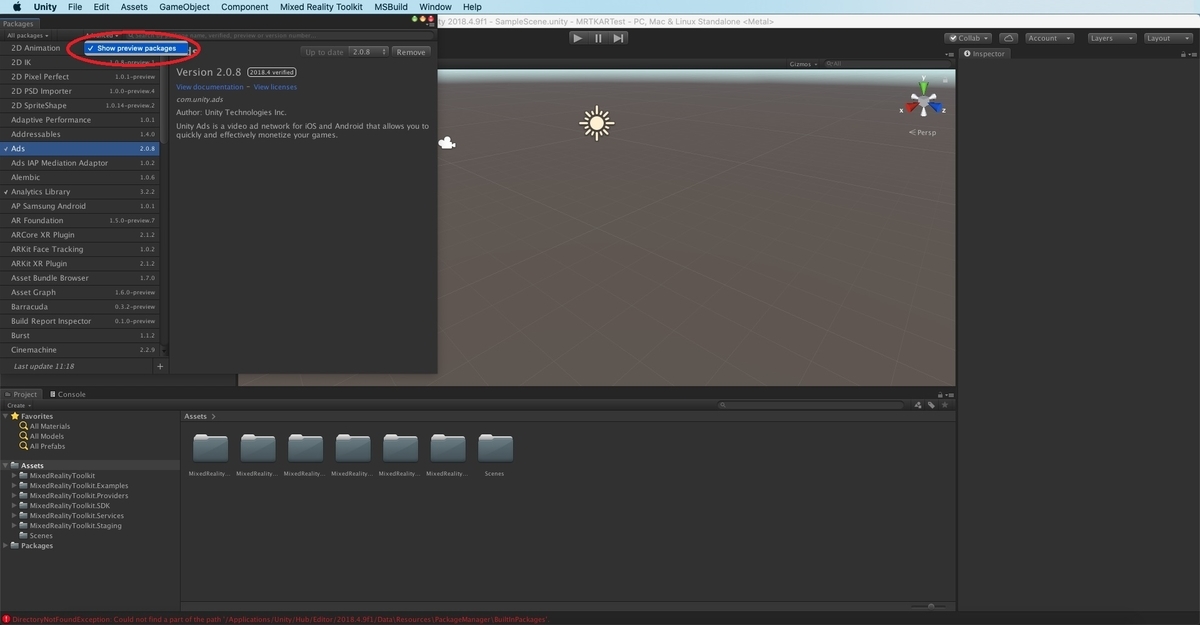This screenshot has height=625, width=1200.
Task: Open the All packages filter dropdown
Action: [x=26, y=36]
